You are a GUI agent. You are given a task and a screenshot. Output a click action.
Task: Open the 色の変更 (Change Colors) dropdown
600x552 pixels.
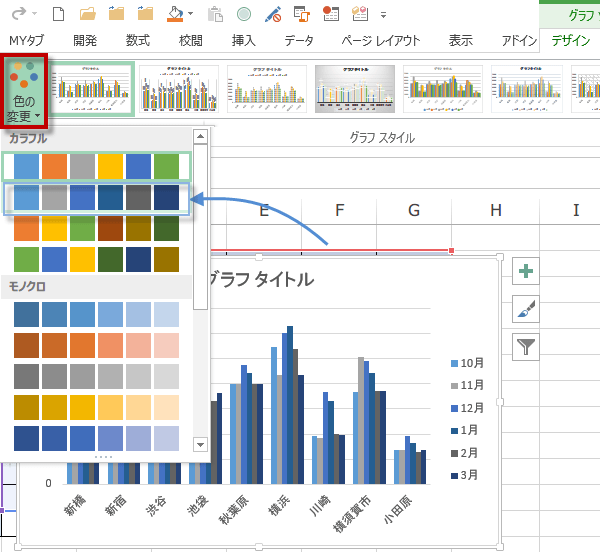(x=27, y=91)
